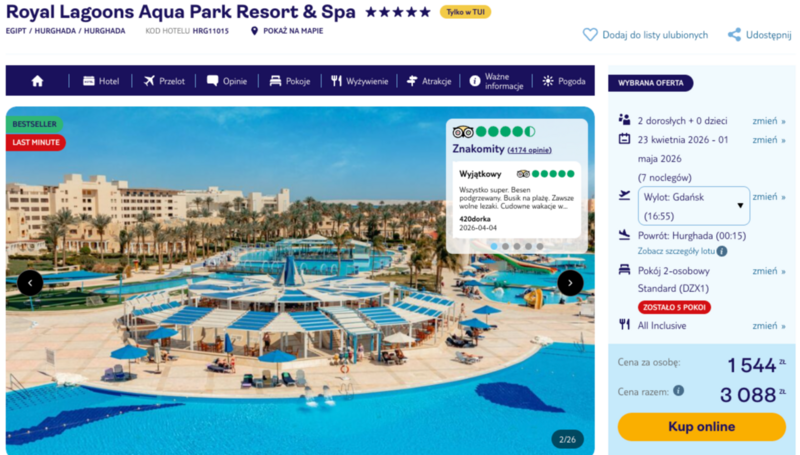Click the Udostępnij share icon
Image resolution: width=800 pixels, height=455 pixels.
tap(734, 35)
